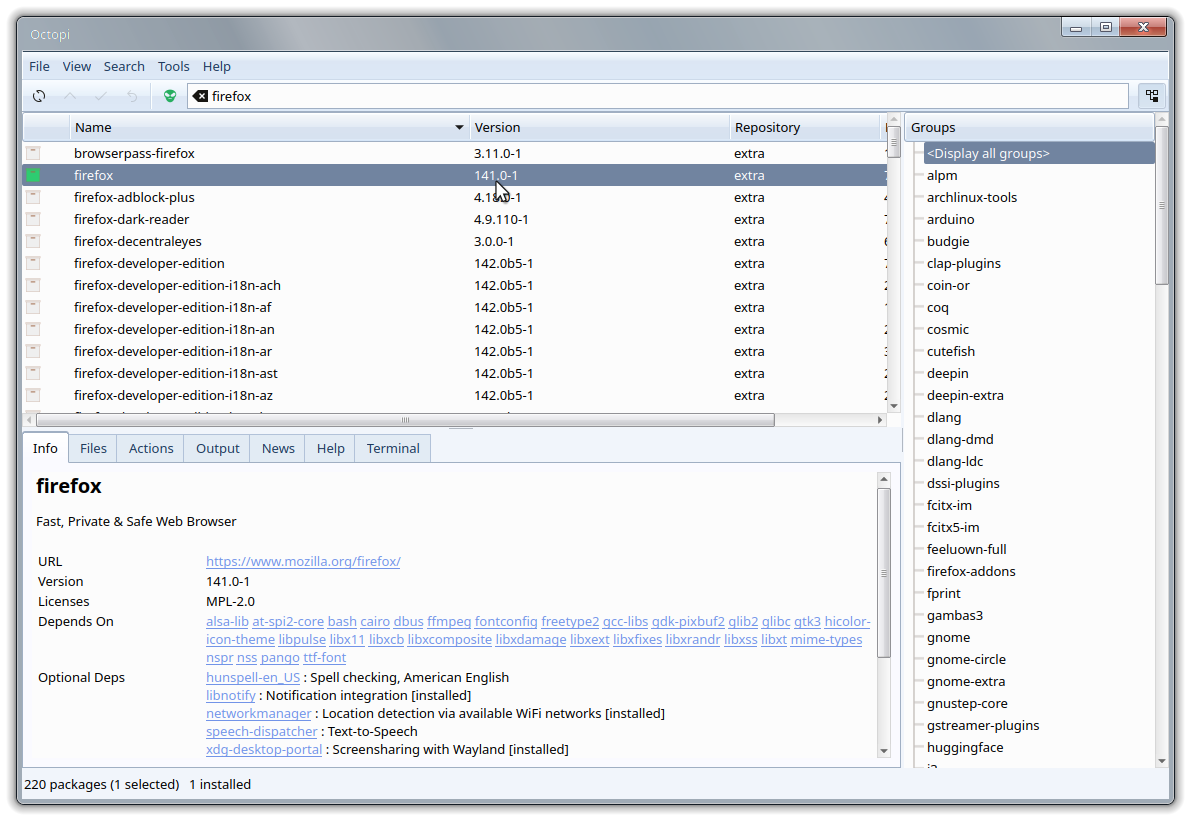Switch to the Output tab
The image size is (1191, 821).
coord(217,448)
